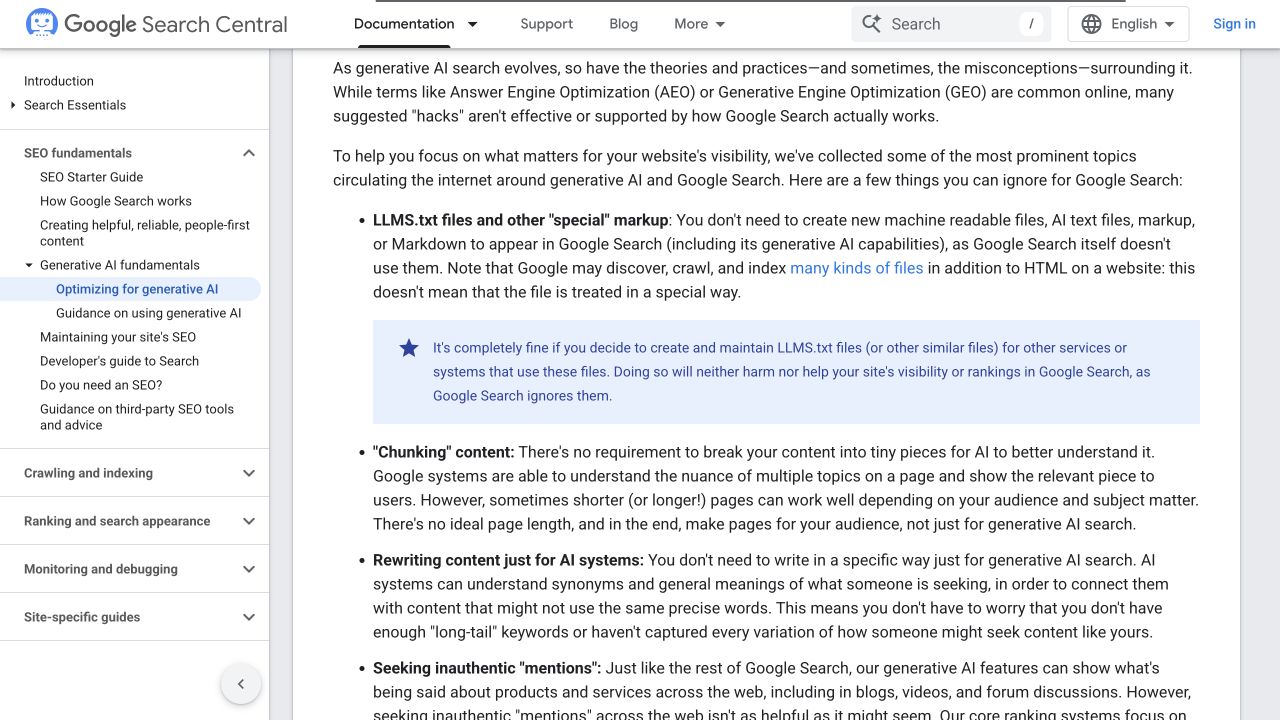Open the Blog tab
The height and width of the screenshot is (720, 1280).
(x=624, y=24)
